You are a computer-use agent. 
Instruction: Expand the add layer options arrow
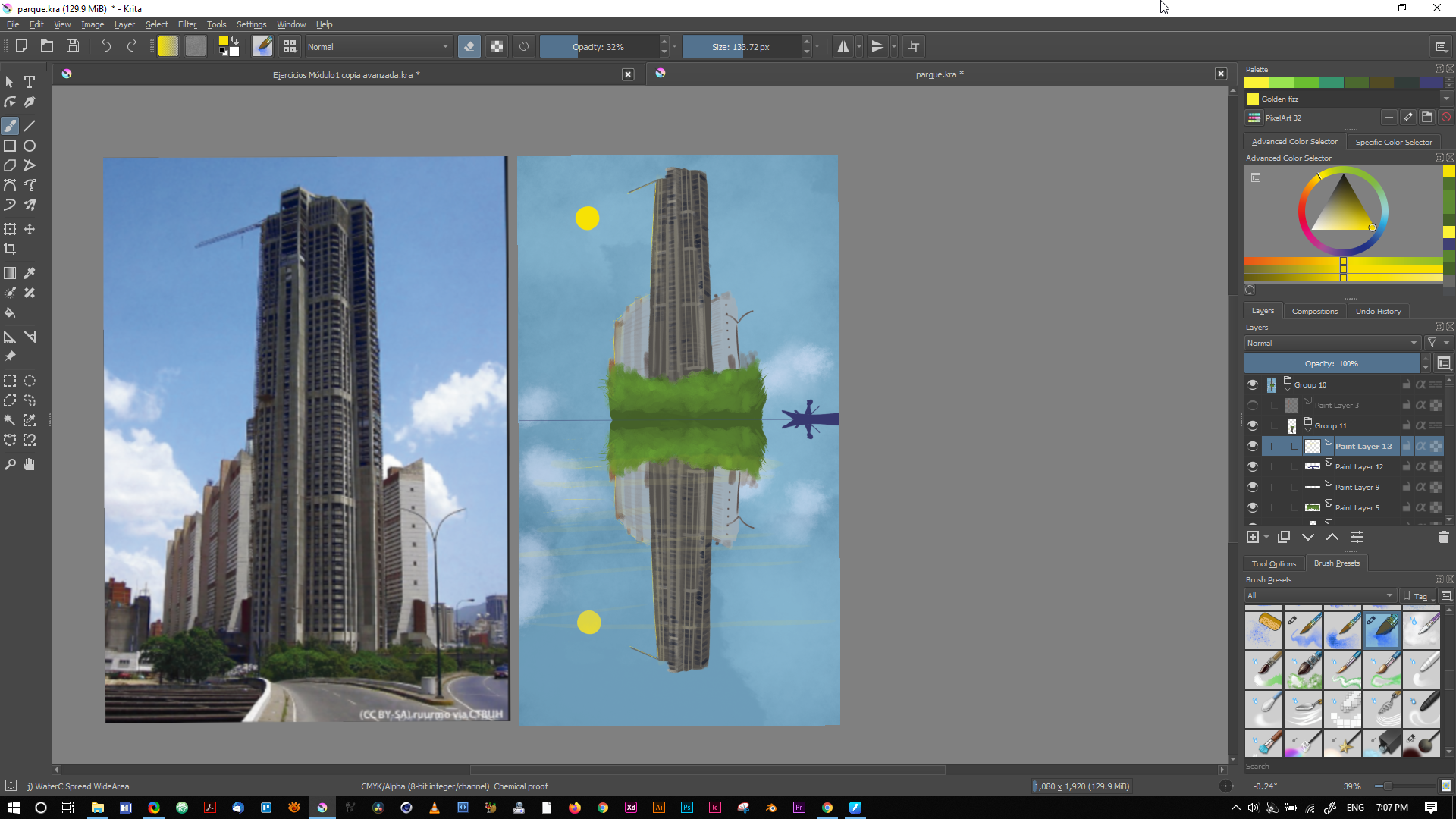(1266, 537)
